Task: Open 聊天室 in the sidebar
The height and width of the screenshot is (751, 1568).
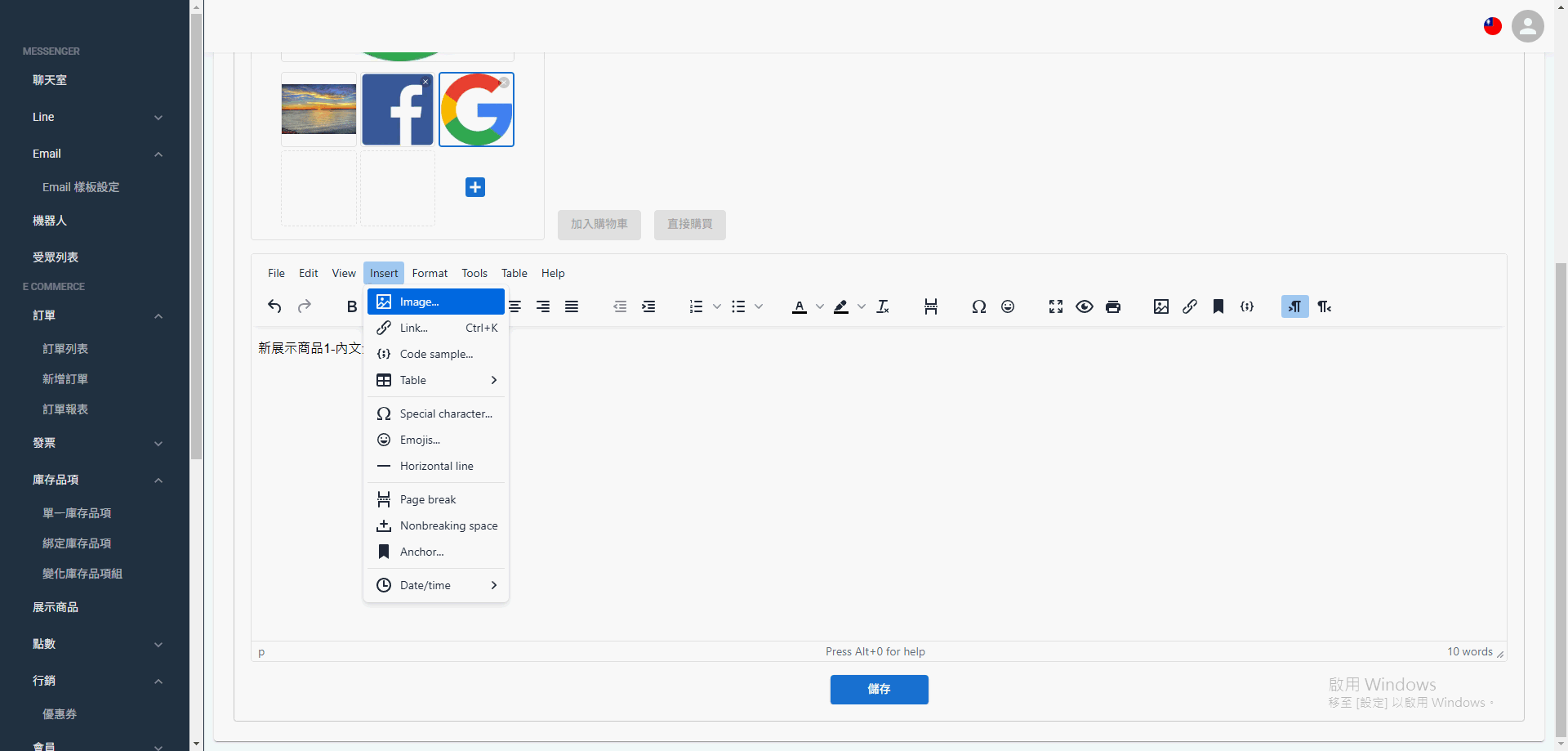Action: point(50,80)
